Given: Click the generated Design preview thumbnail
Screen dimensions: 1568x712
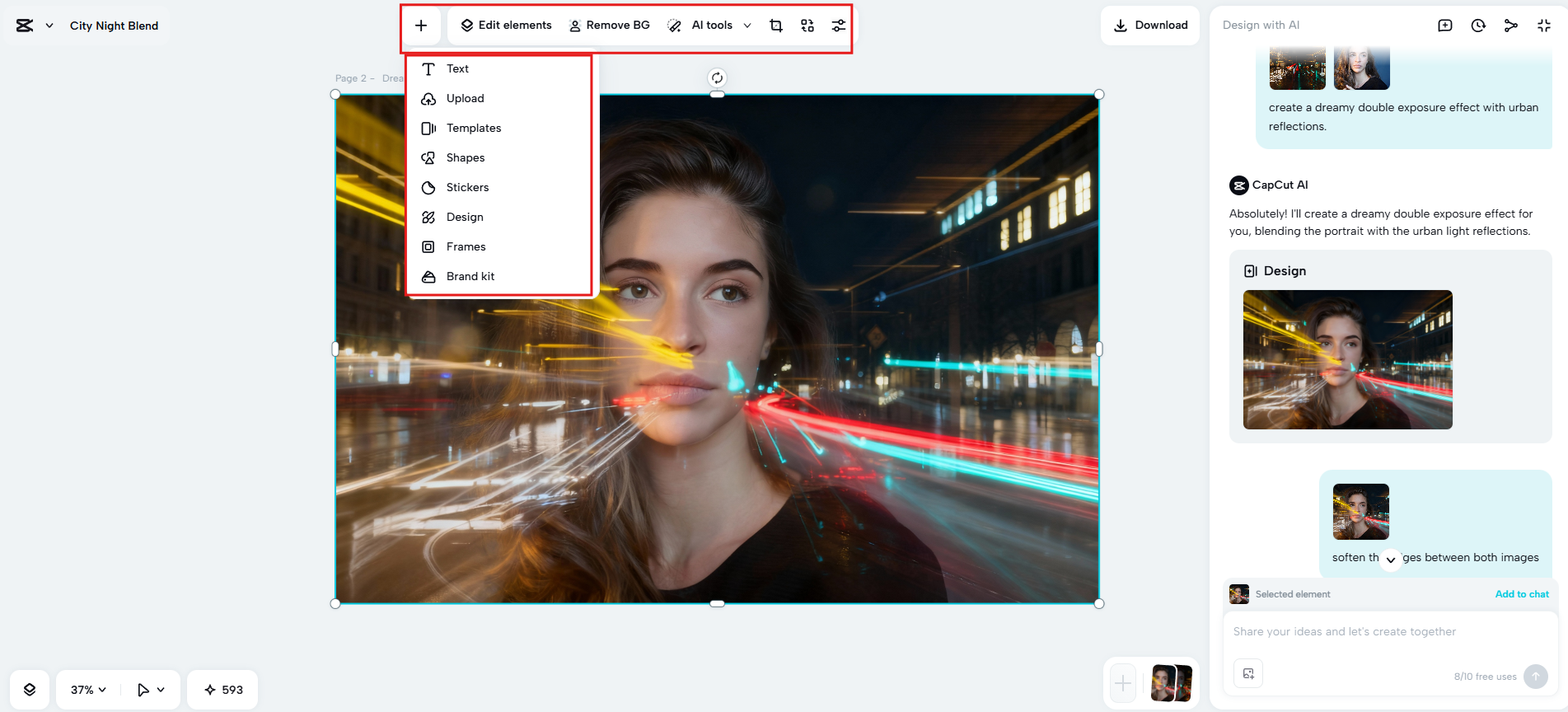Looking at the screenshot, I should 1347,359.
